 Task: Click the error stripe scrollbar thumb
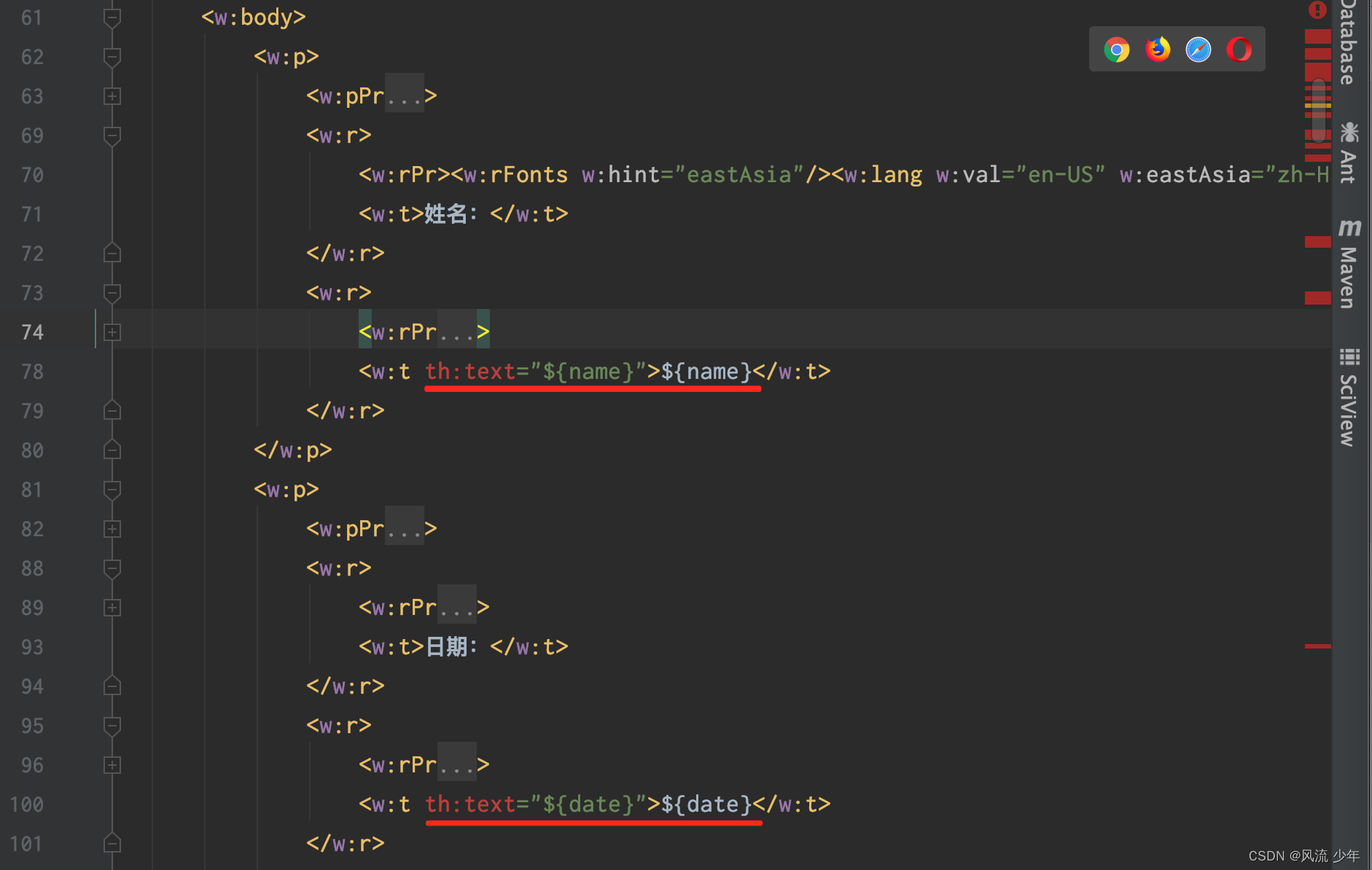tap(1318, 111)
